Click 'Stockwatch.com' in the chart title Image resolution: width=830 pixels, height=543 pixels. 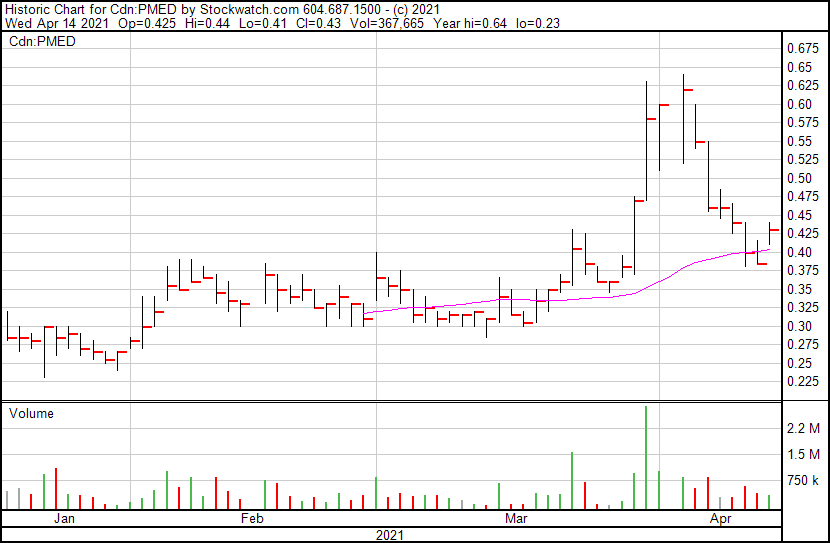(x=248, y=10)
